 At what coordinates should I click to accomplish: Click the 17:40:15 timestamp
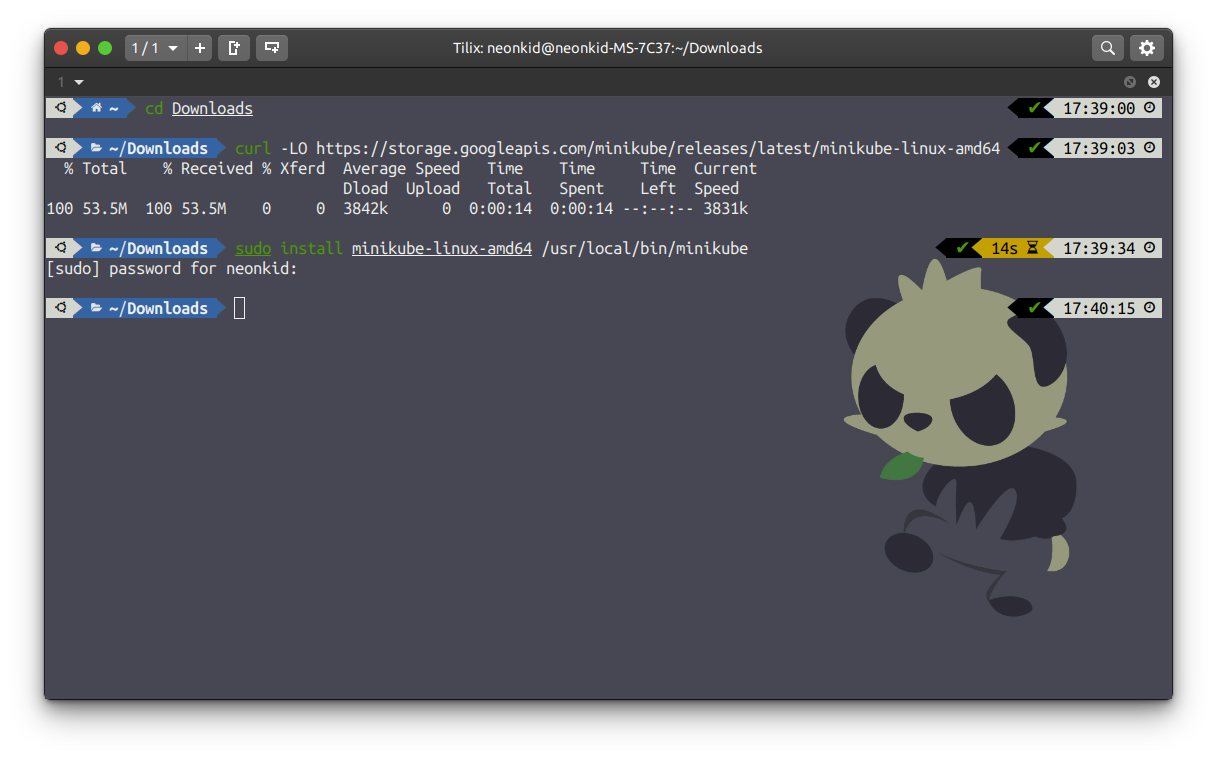tap(1099, 308)
